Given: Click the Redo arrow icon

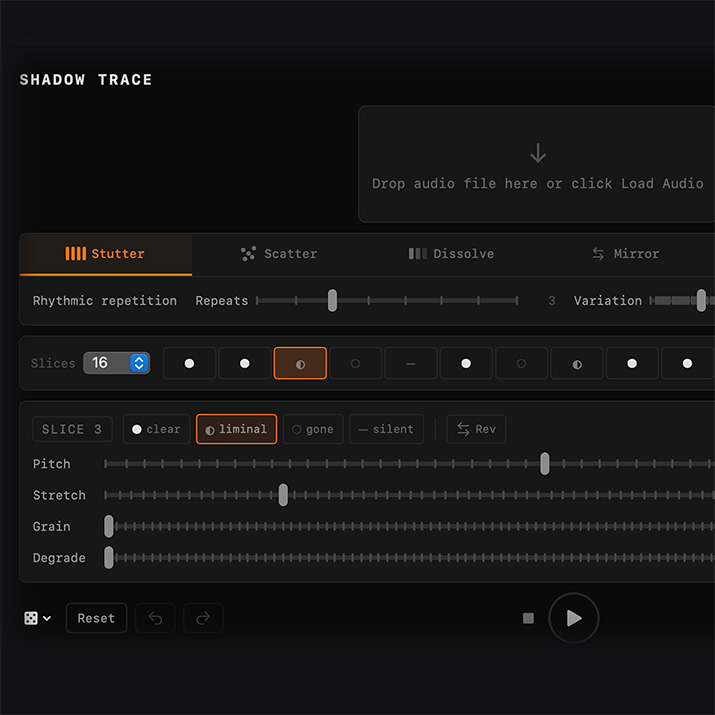Looking at the screenshot, I should pos(203,618).
